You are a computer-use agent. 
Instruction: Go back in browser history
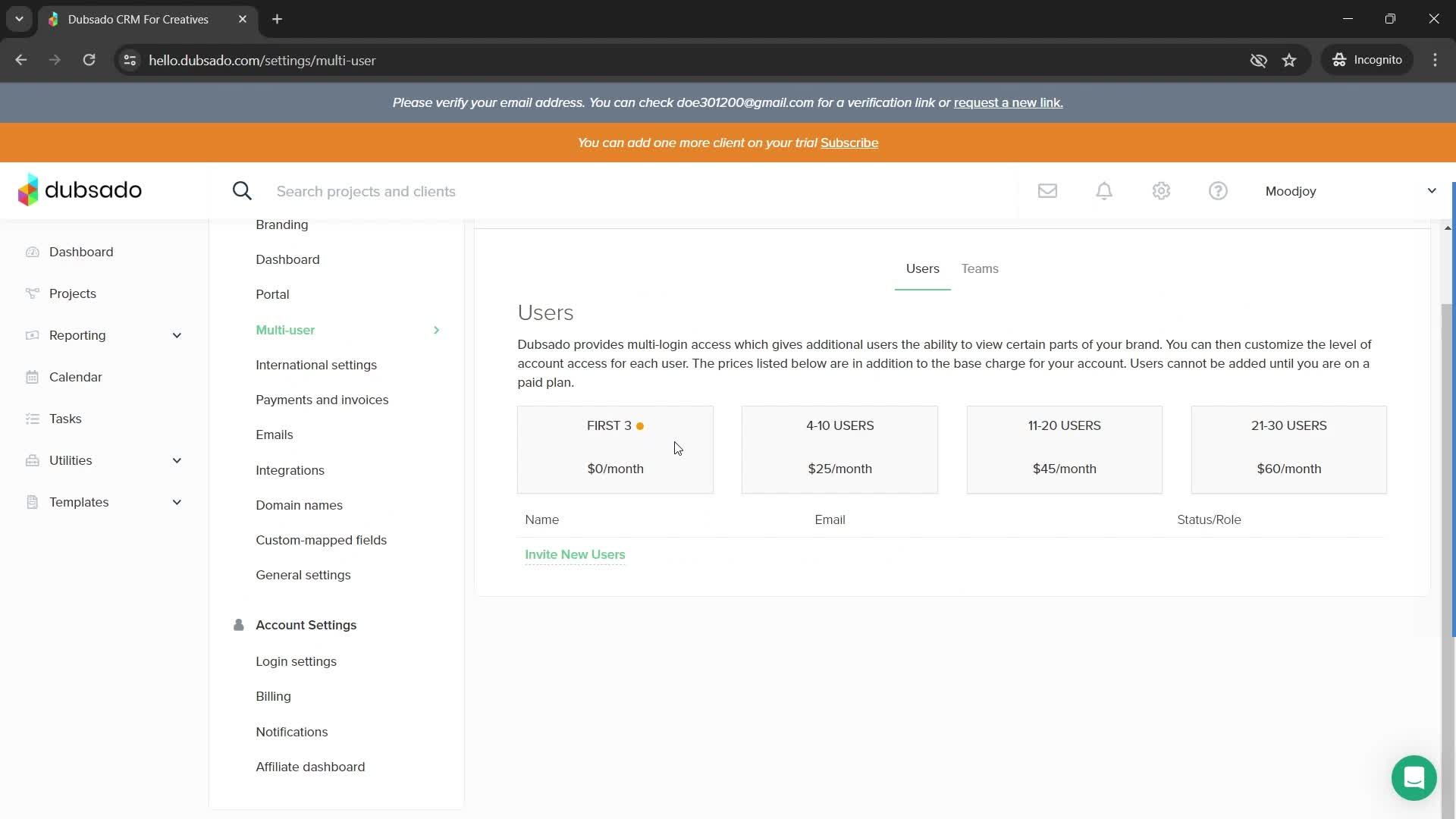20,60
